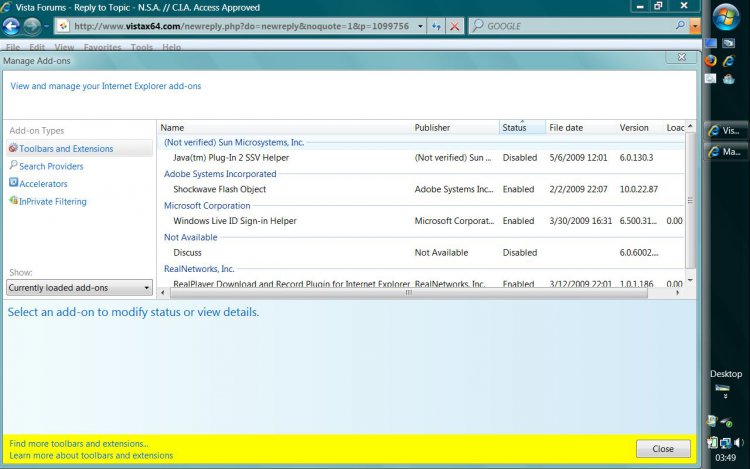This screenshot has height=469, width=750.
Task: Click the network computers tray icon
Action: coord(726,443)
